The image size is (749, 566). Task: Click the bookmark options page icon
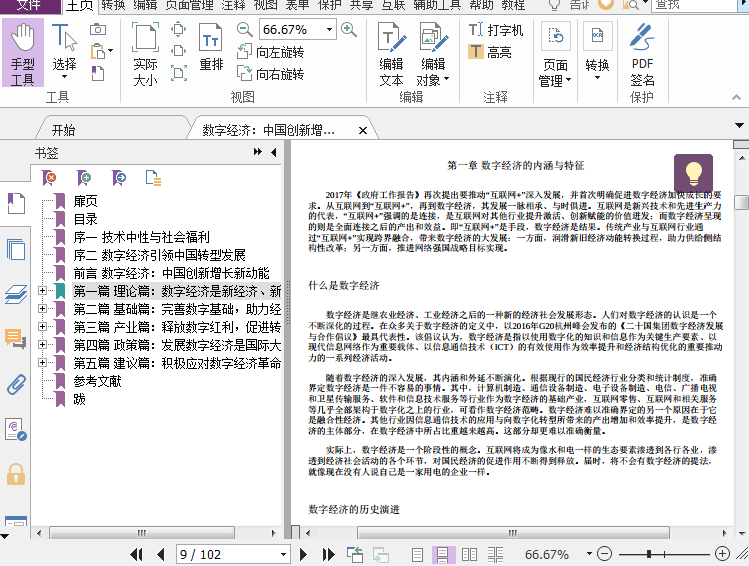[153, 178]
